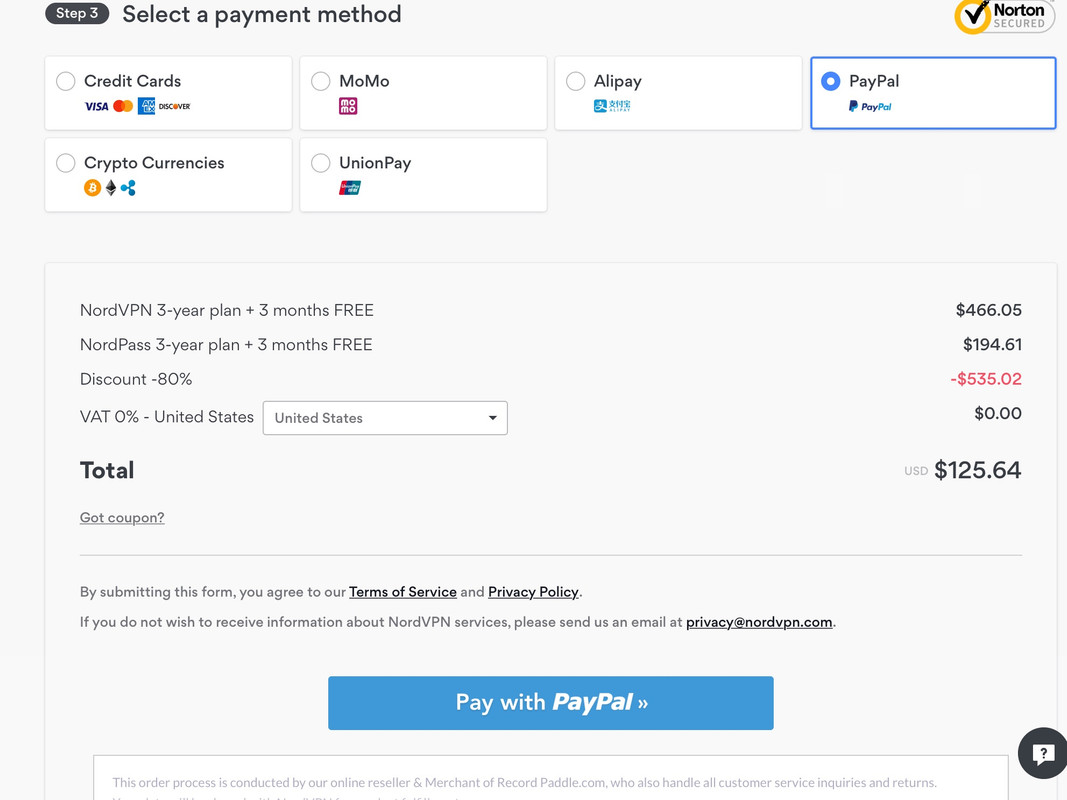The image size is (1067, 800).
Task: Click the Discover card logo
Action: 174,106
